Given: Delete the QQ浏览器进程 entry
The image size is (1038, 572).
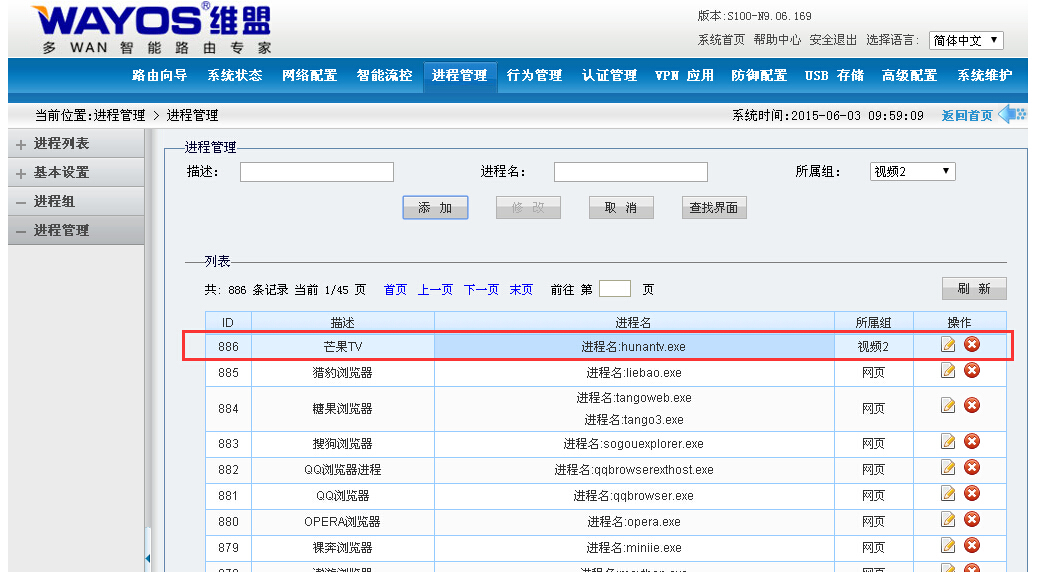Looking at the screenshot, I should coord(971,468).
